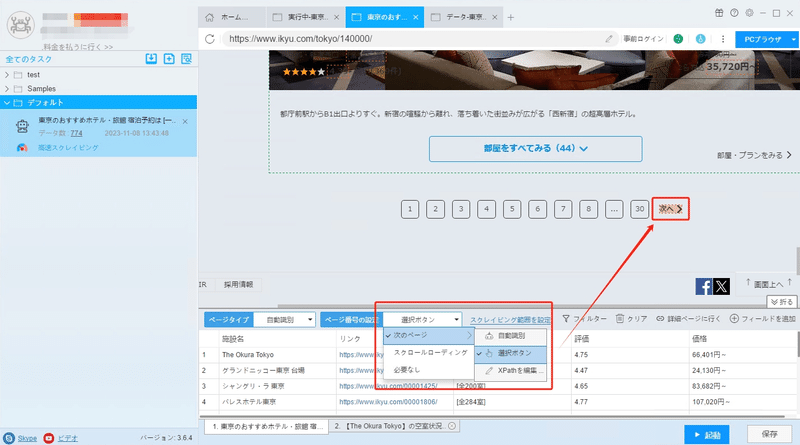800x445 pixels.
Task: Click the 画面上へ scroll-to-top link
Action: click(768, 284)
